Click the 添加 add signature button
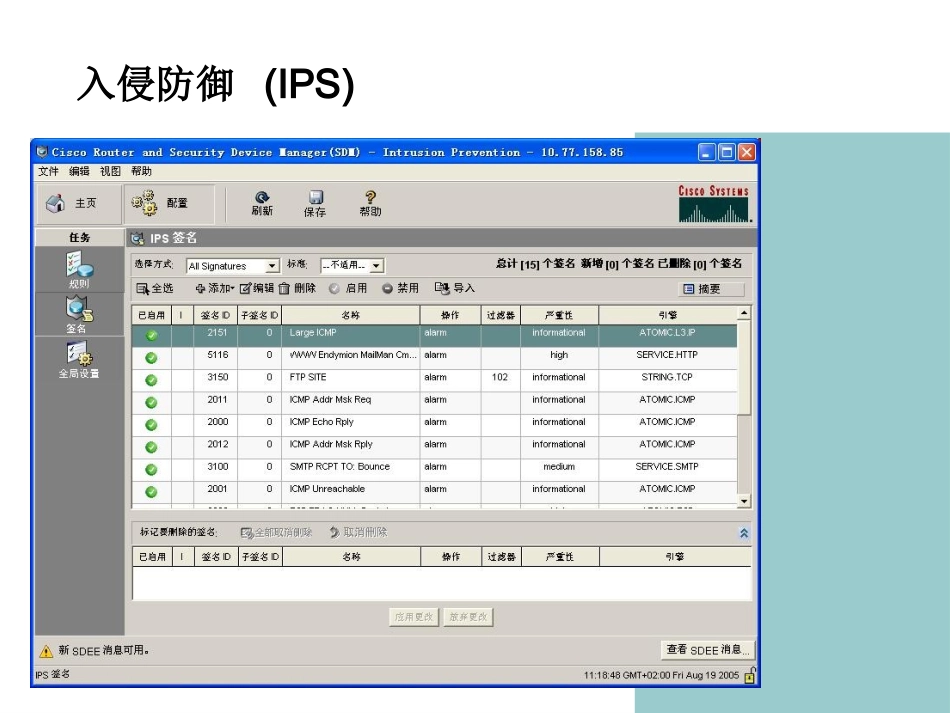The height and width of the screenshot is (713, 950). click(214, 288)
